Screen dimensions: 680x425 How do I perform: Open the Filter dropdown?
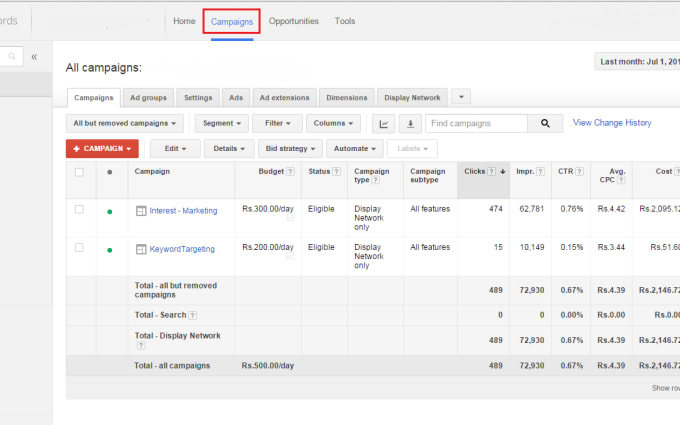(278, 124)
